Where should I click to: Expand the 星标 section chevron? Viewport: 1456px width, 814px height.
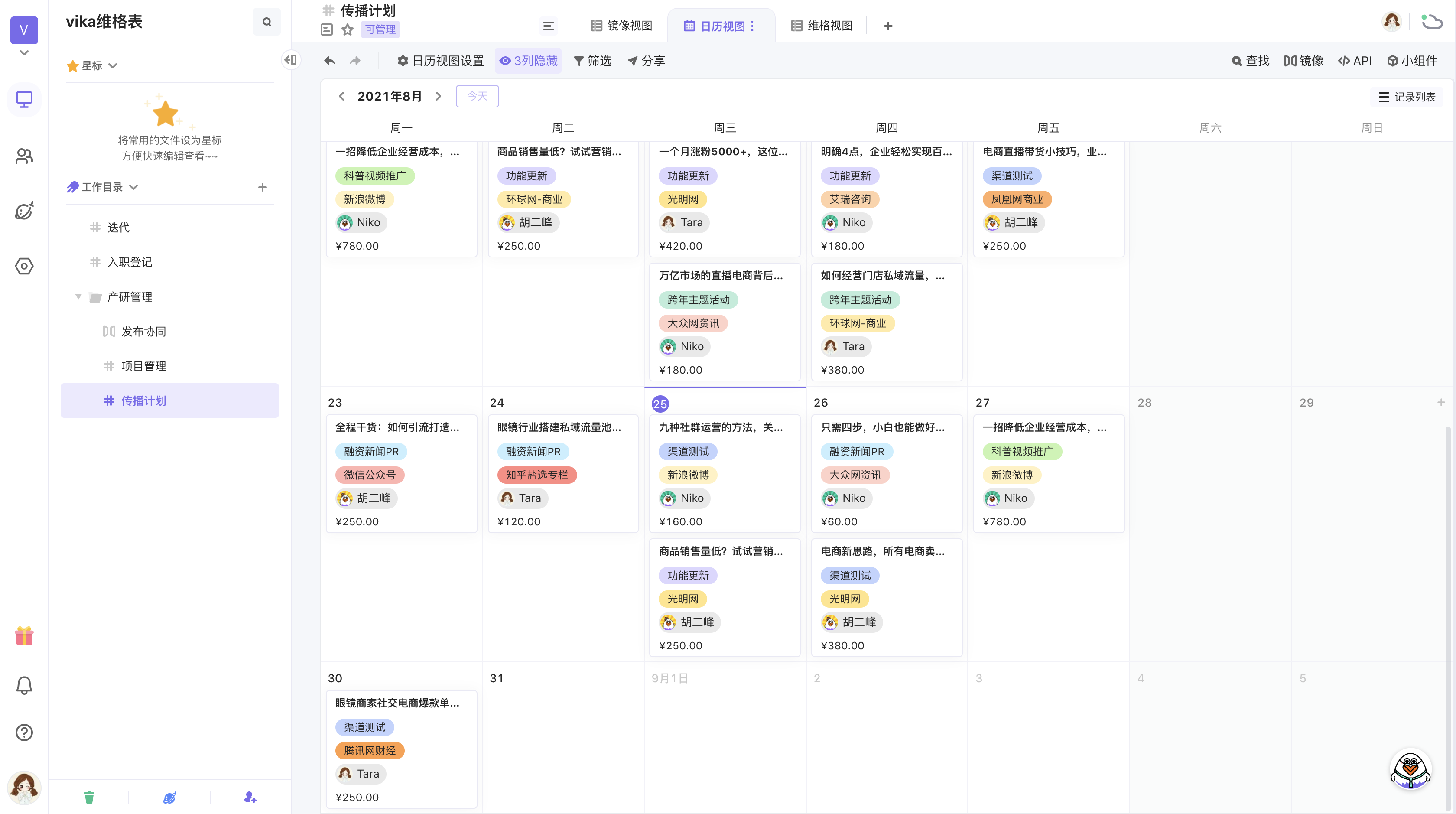click(x=113, y=65)
